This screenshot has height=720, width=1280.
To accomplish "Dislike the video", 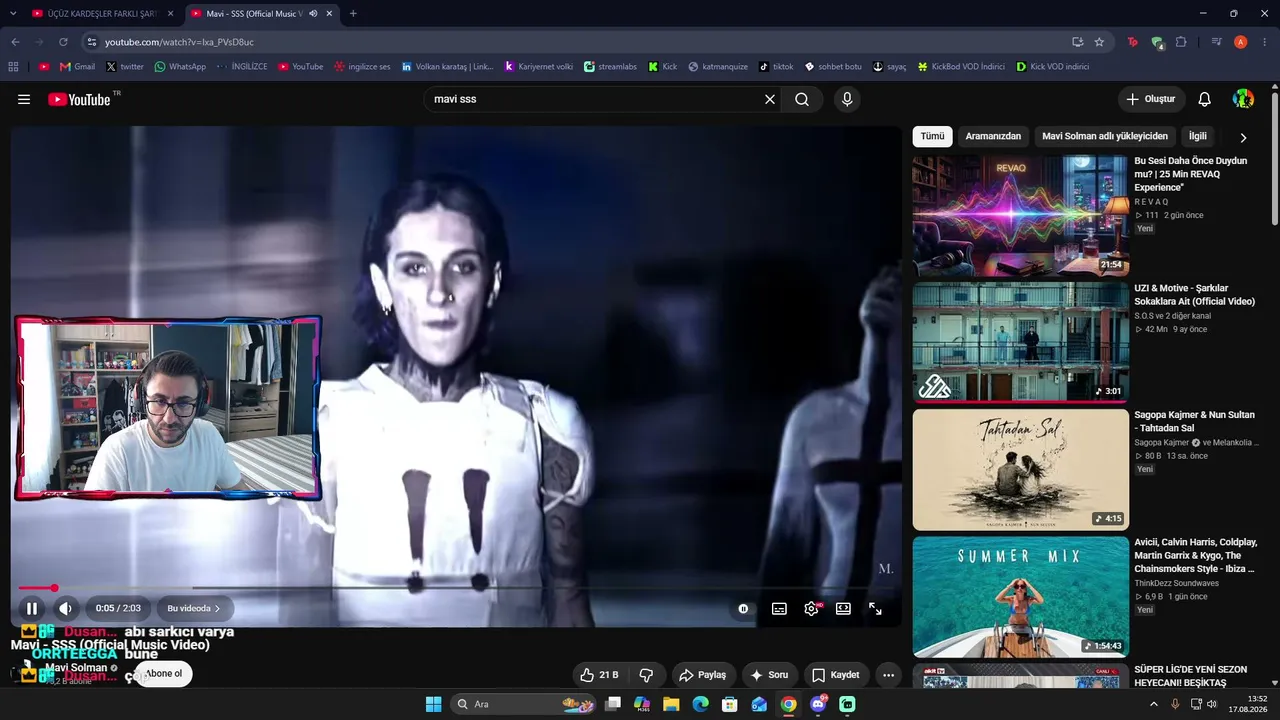I will pos(646,675).
